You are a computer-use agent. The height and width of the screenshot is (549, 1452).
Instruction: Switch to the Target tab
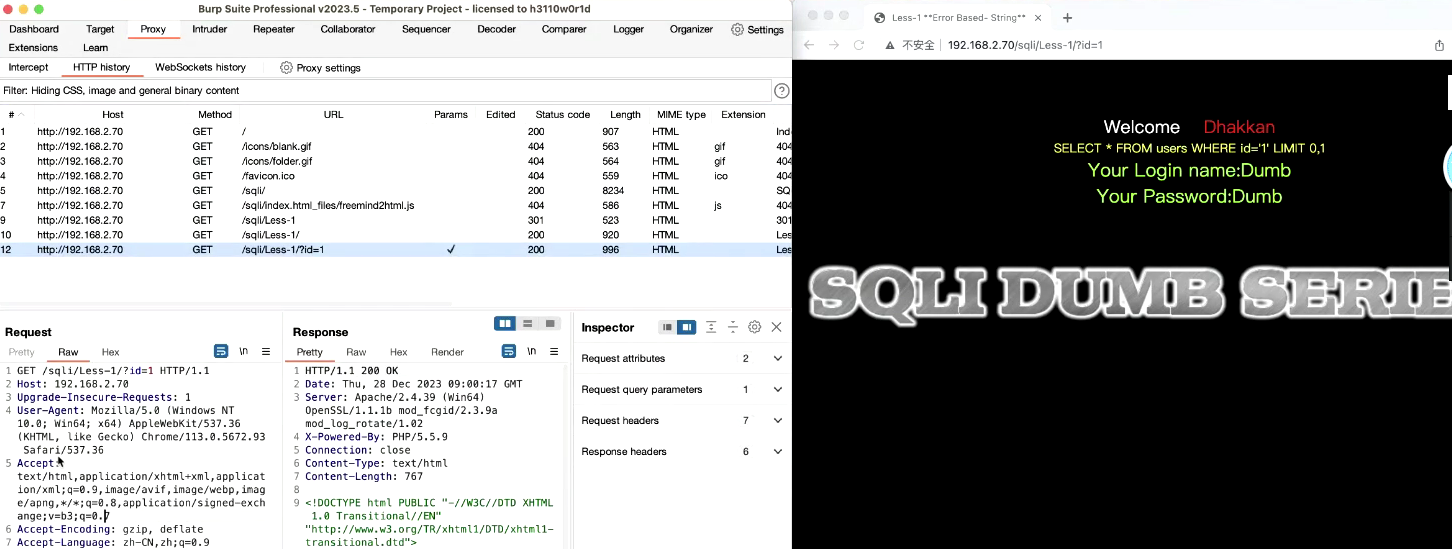click(100, 29)
